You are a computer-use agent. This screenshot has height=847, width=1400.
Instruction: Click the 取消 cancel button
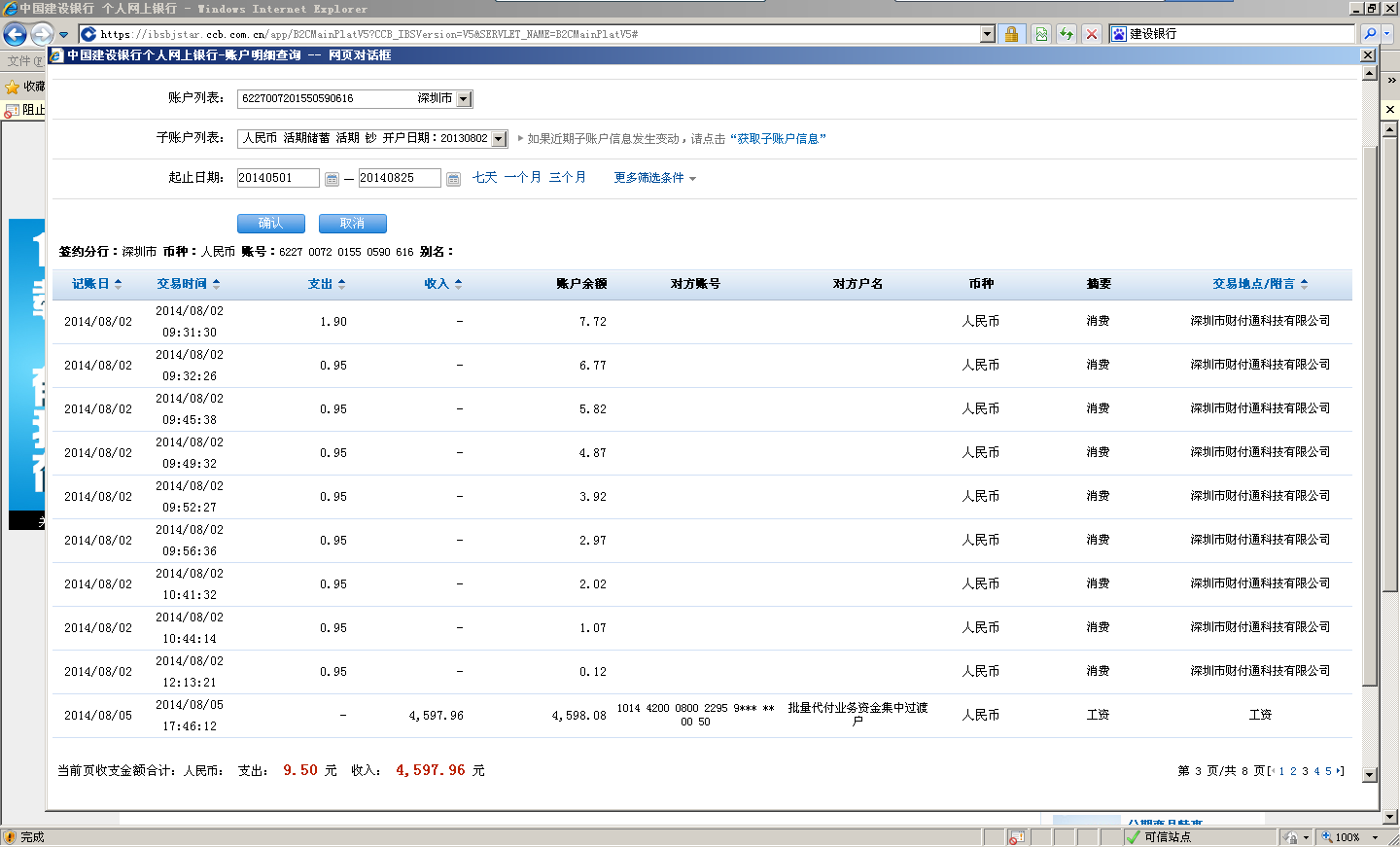pos(352,224)
